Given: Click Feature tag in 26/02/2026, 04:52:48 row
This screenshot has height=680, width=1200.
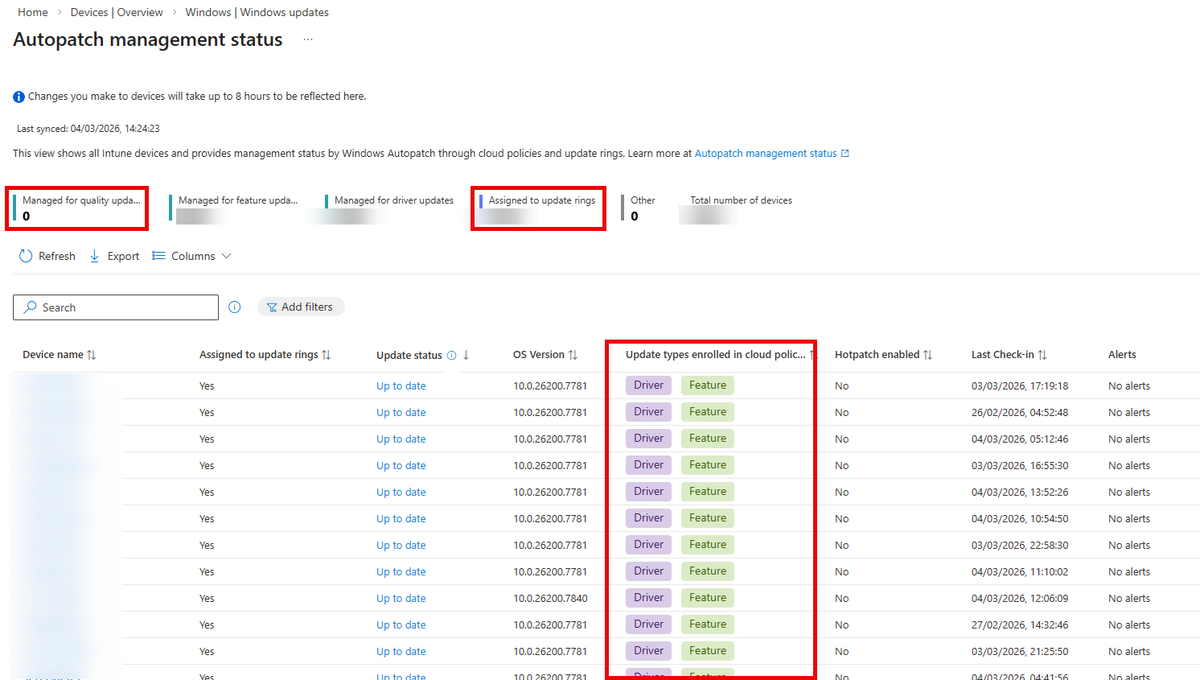Looking at the screenshot, I should coord(707,411).
